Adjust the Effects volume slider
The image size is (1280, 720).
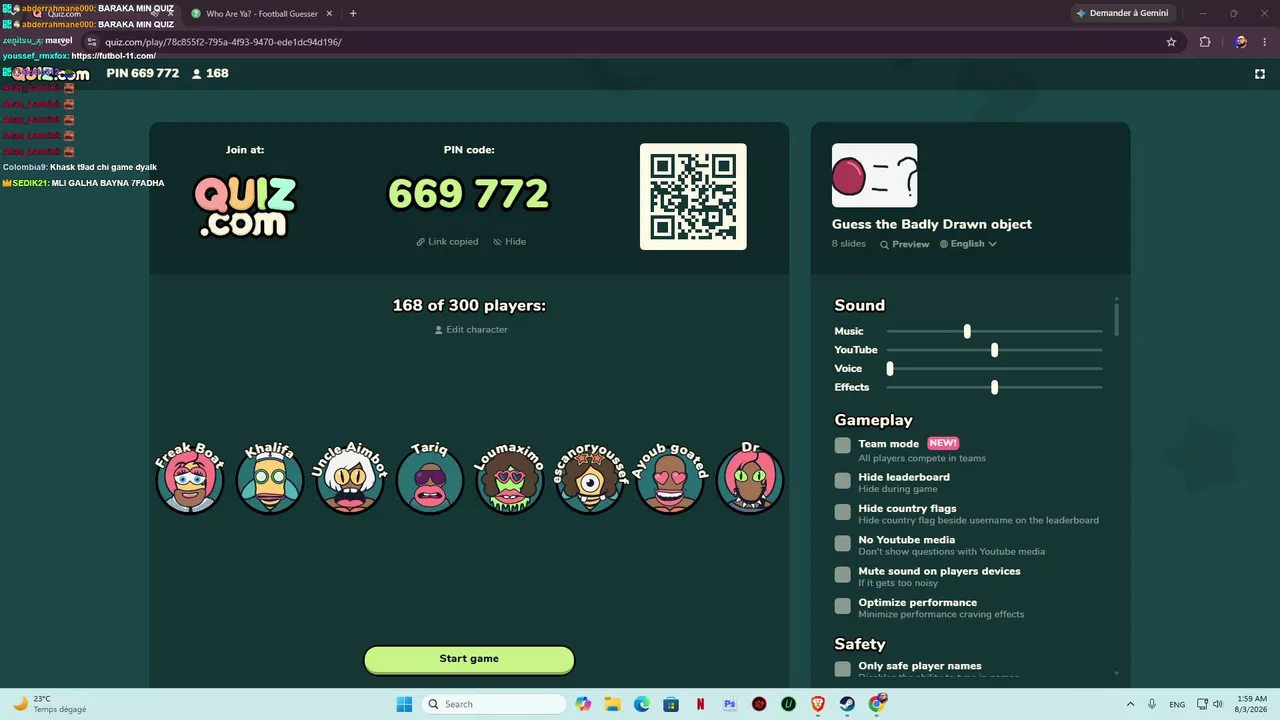pyautogui.click(x=994, y=387)
